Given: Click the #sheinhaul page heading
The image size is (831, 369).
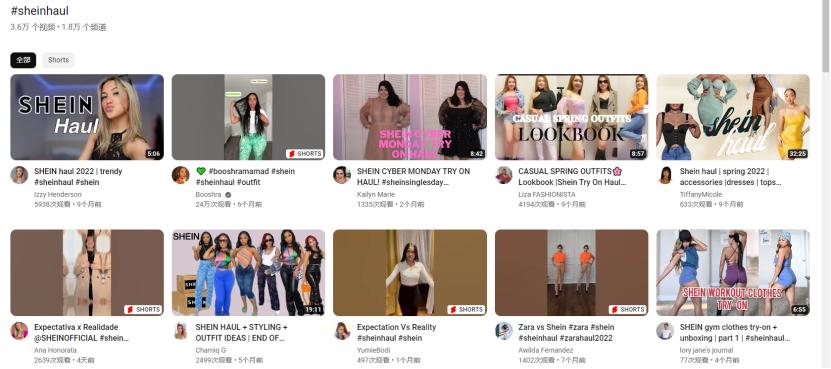Looking at the screenshot, I should click(x=39, y=11).
